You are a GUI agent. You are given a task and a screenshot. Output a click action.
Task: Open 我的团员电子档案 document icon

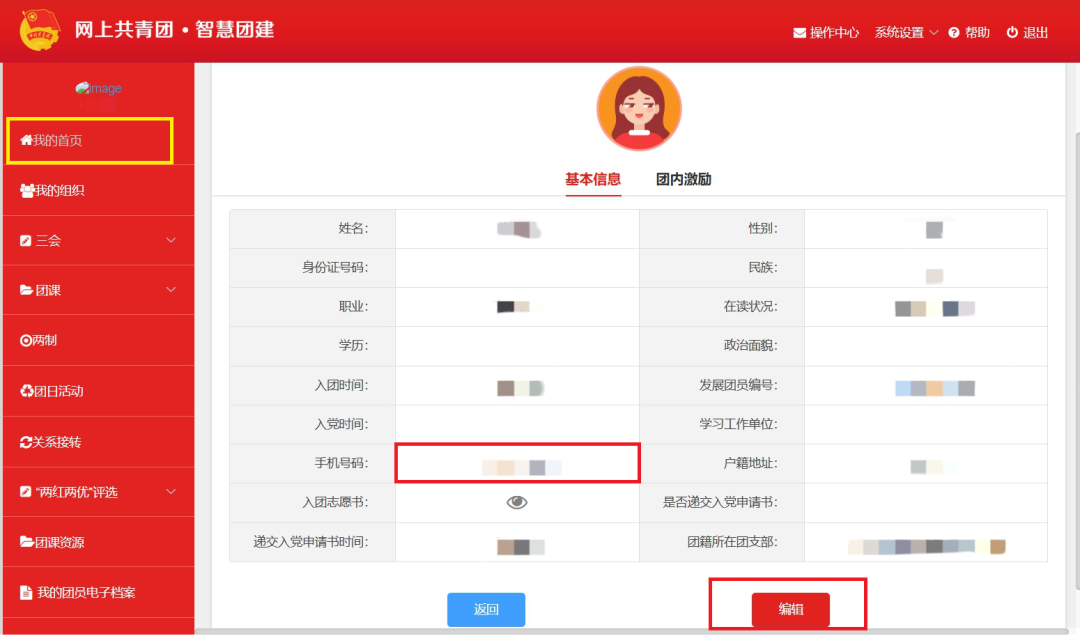click(x=26, y=593)
